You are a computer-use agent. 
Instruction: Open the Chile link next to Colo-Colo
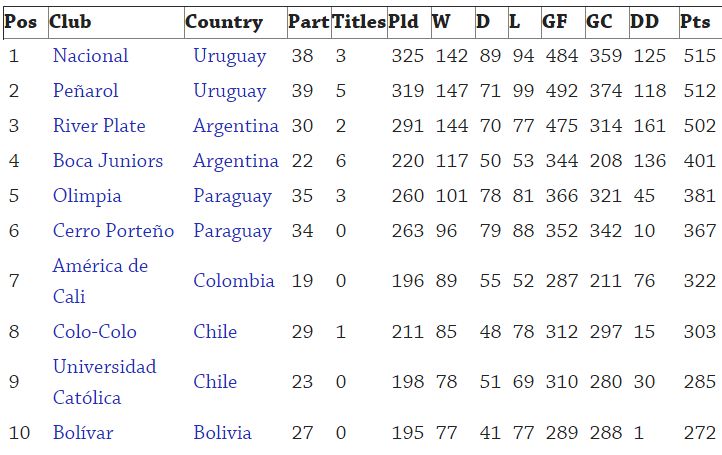[x=215, y=332]
